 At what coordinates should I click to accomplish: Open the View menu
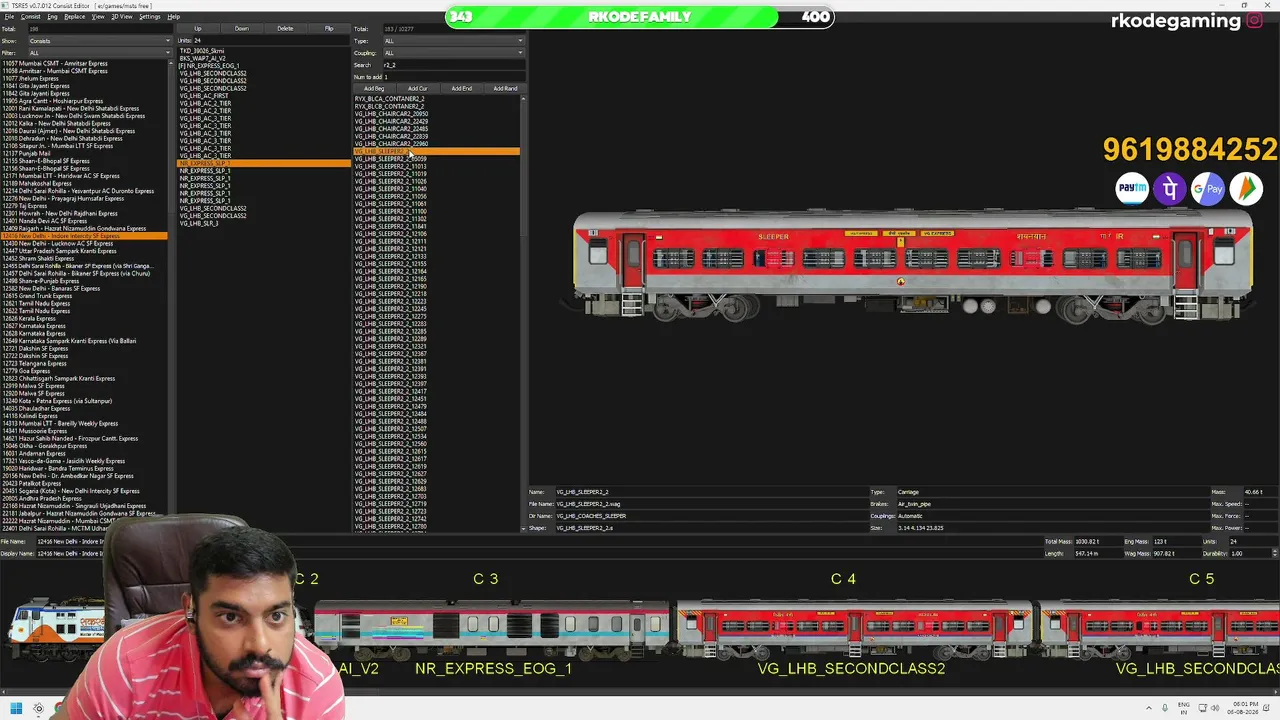pos(98,17)
